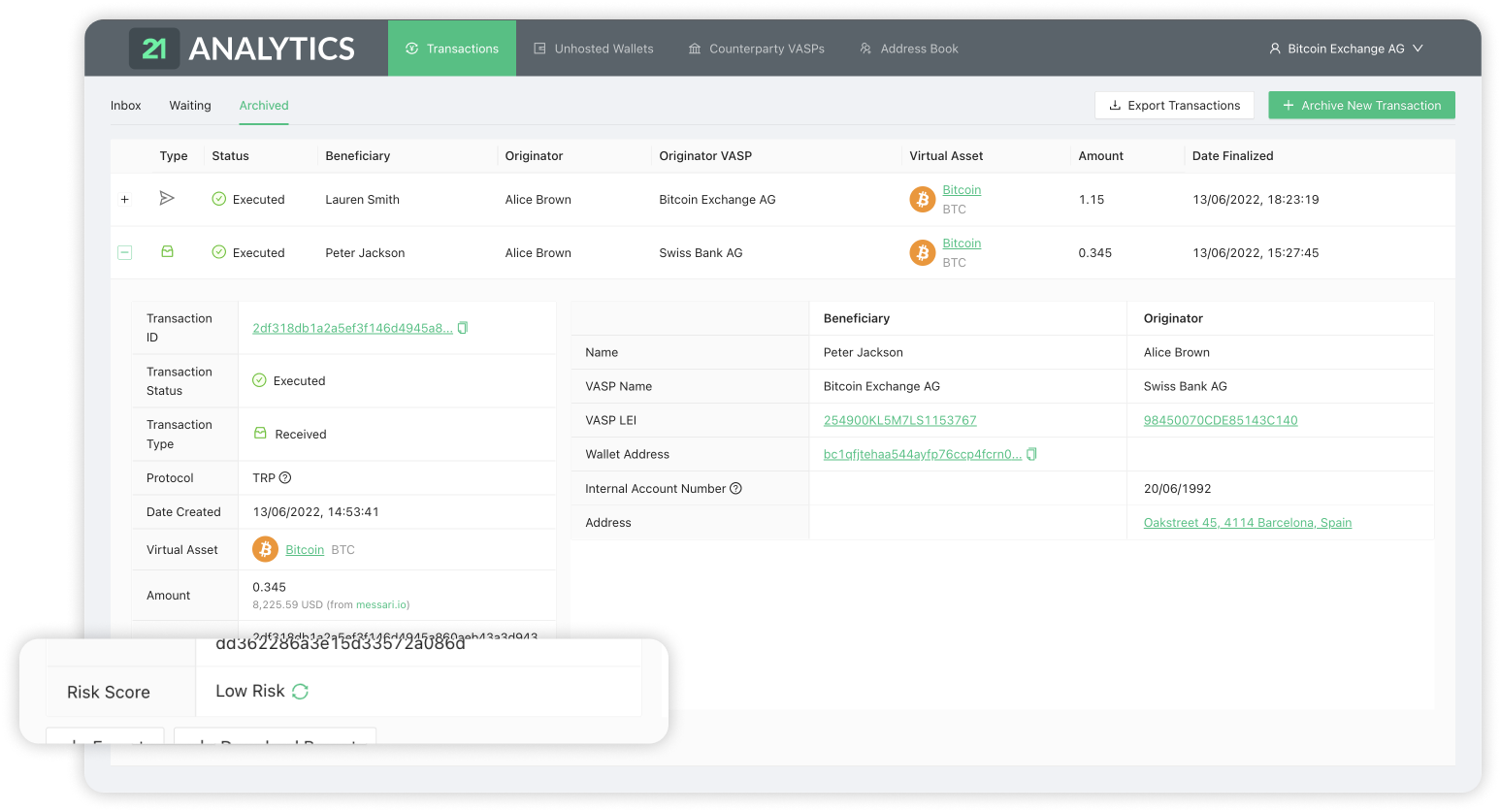This screenshot has height=812, width=1501.
Task: Collapse the Peter Jackson transaction details
Action: (124, 252)
